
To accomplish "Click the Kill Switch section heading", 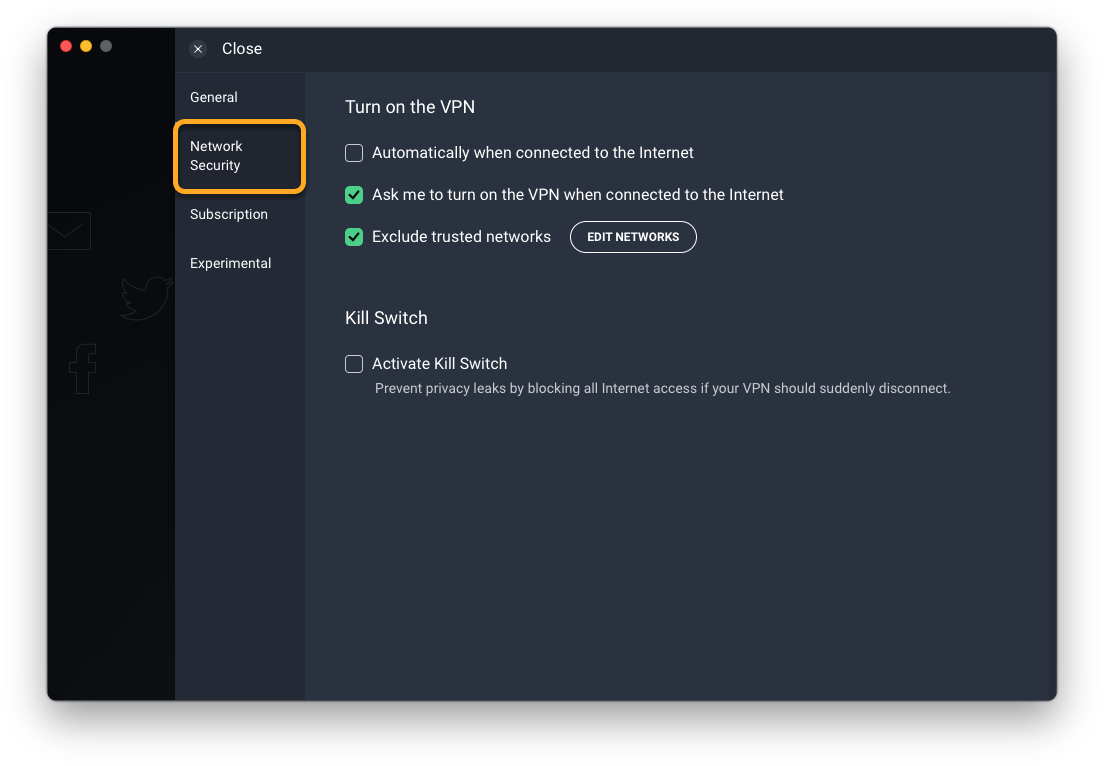I will click(x=386, y=318).
